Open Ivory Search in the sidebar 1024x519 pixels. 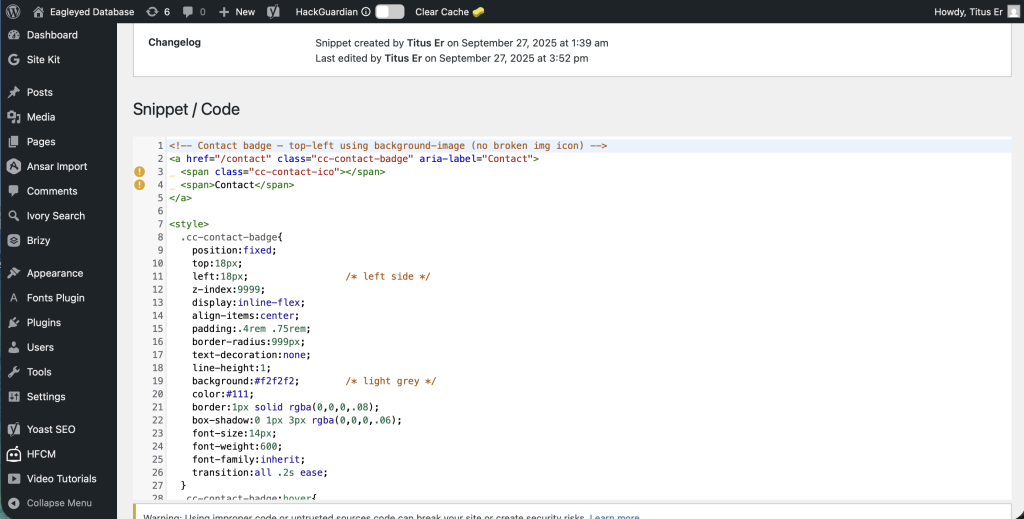(55, 216)
